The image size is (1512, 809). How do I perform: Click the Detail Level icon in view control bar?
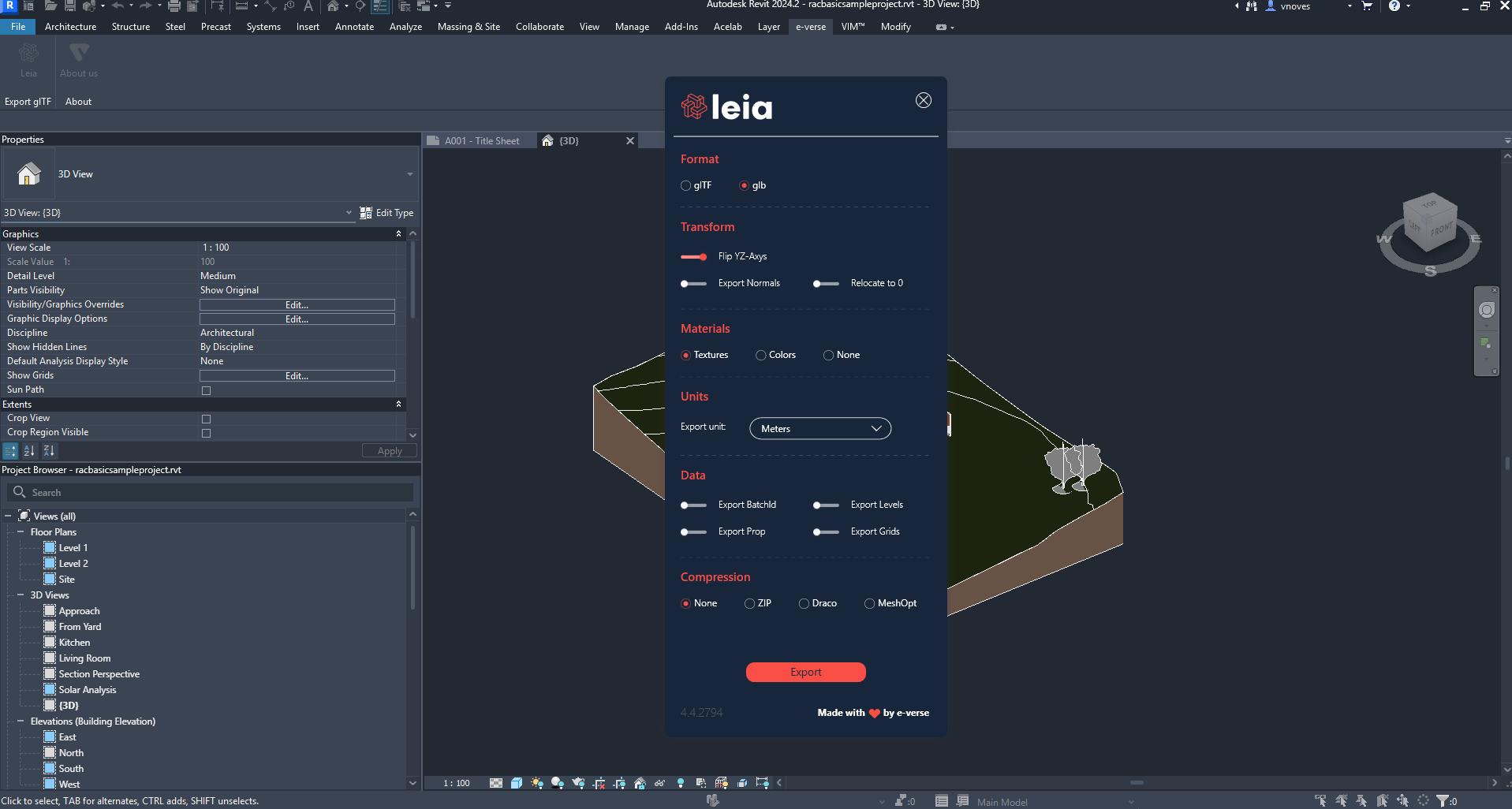[x=495, y=783]
